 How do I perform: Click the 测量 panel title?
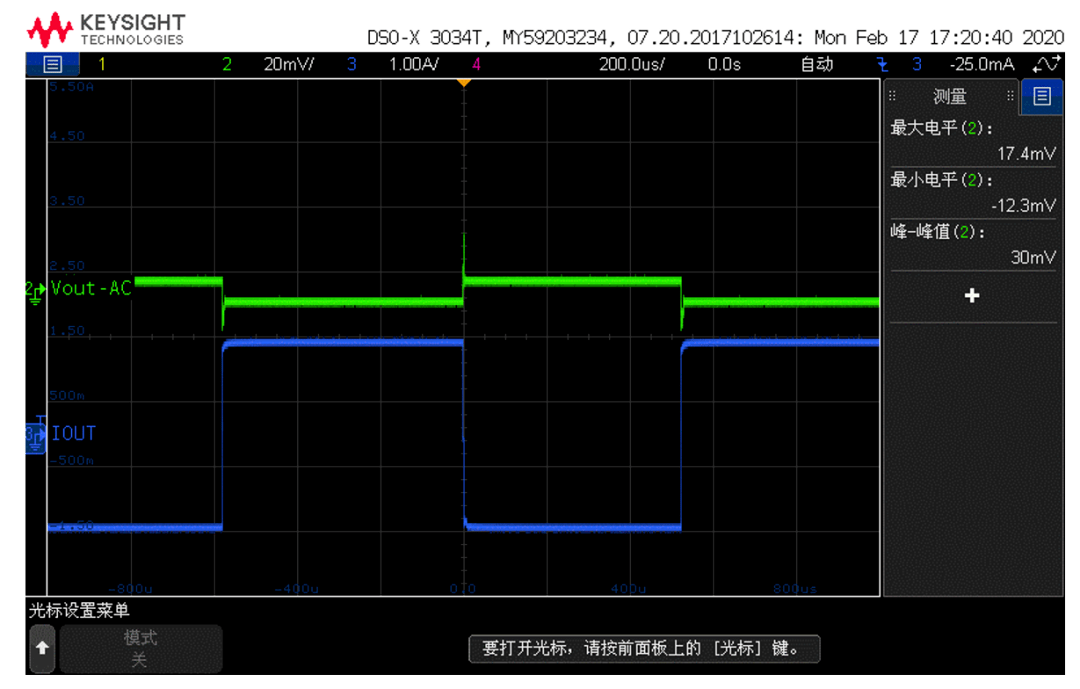click(x=950, y=96)
